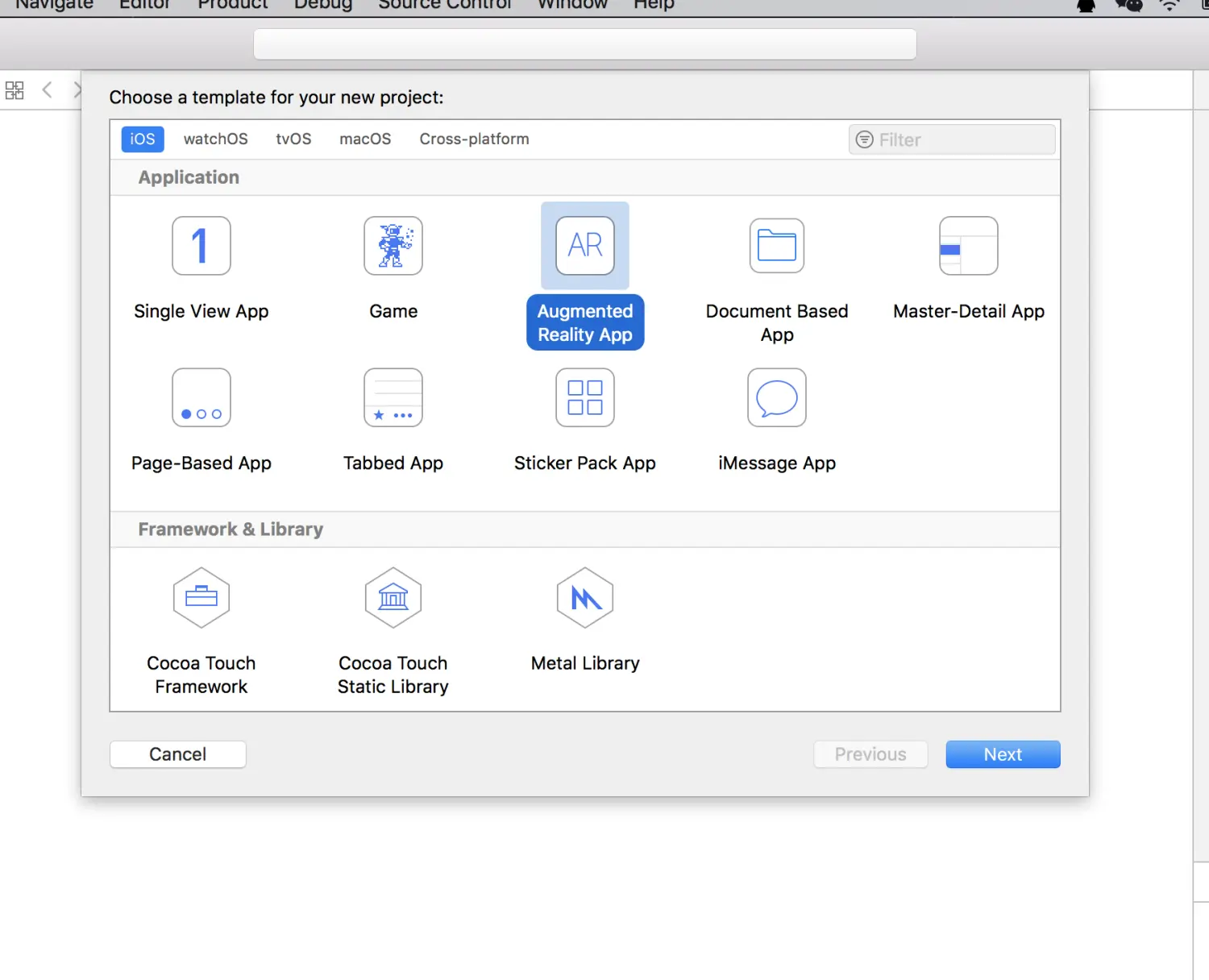Screen dimensions: 1209x980
Task: Click the Cocoa Touch Framework label
Action: [x=201, y=675]
